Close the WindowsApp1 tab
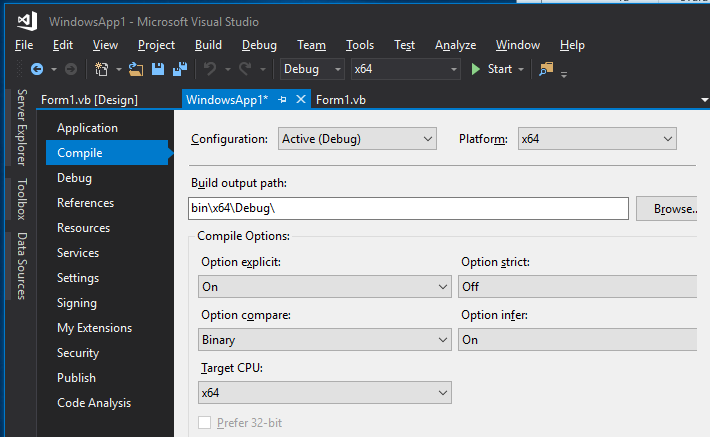This screenshot has height=437, width=710. 300,100
